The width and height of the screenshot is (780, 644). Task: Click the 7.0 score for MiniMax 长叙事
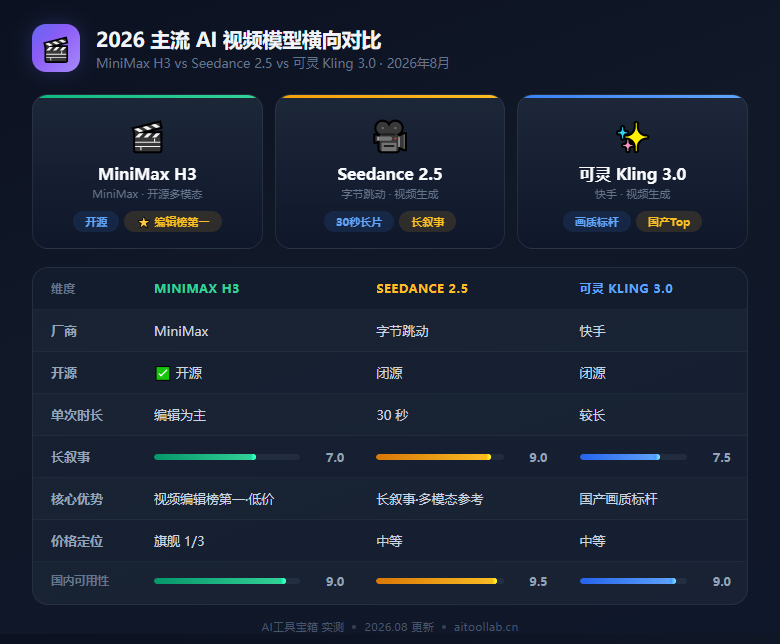point(335,458)
